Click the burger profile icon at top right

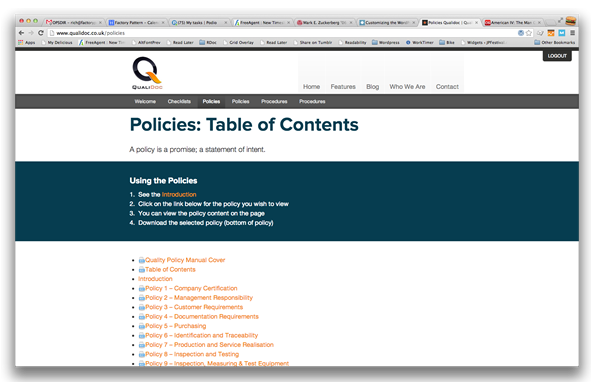571,20
